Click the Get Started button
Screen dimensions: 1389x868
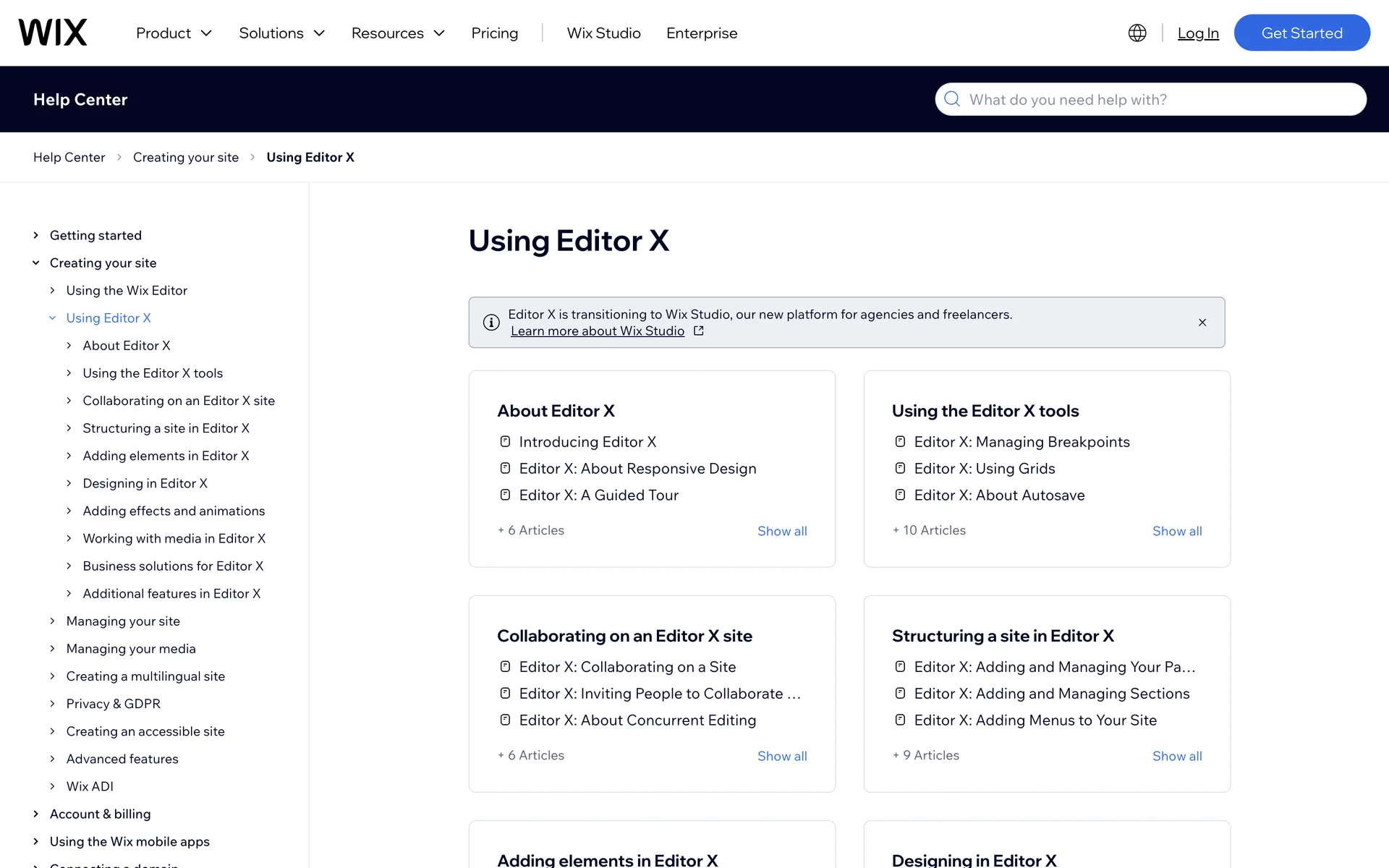pos(1301,33)
